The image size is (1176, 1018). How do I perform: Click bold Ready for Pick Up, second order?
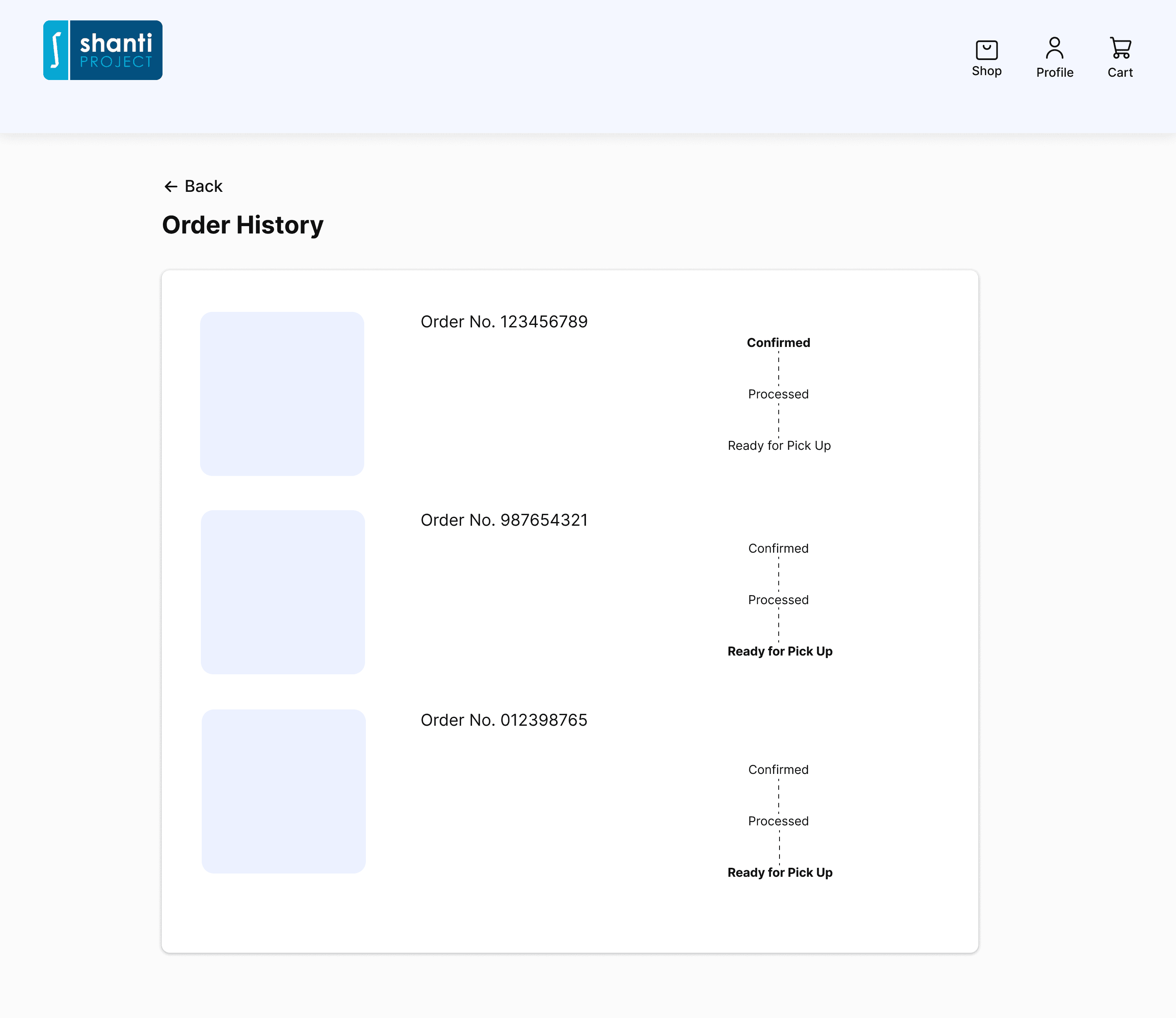(x=779, y=651)
